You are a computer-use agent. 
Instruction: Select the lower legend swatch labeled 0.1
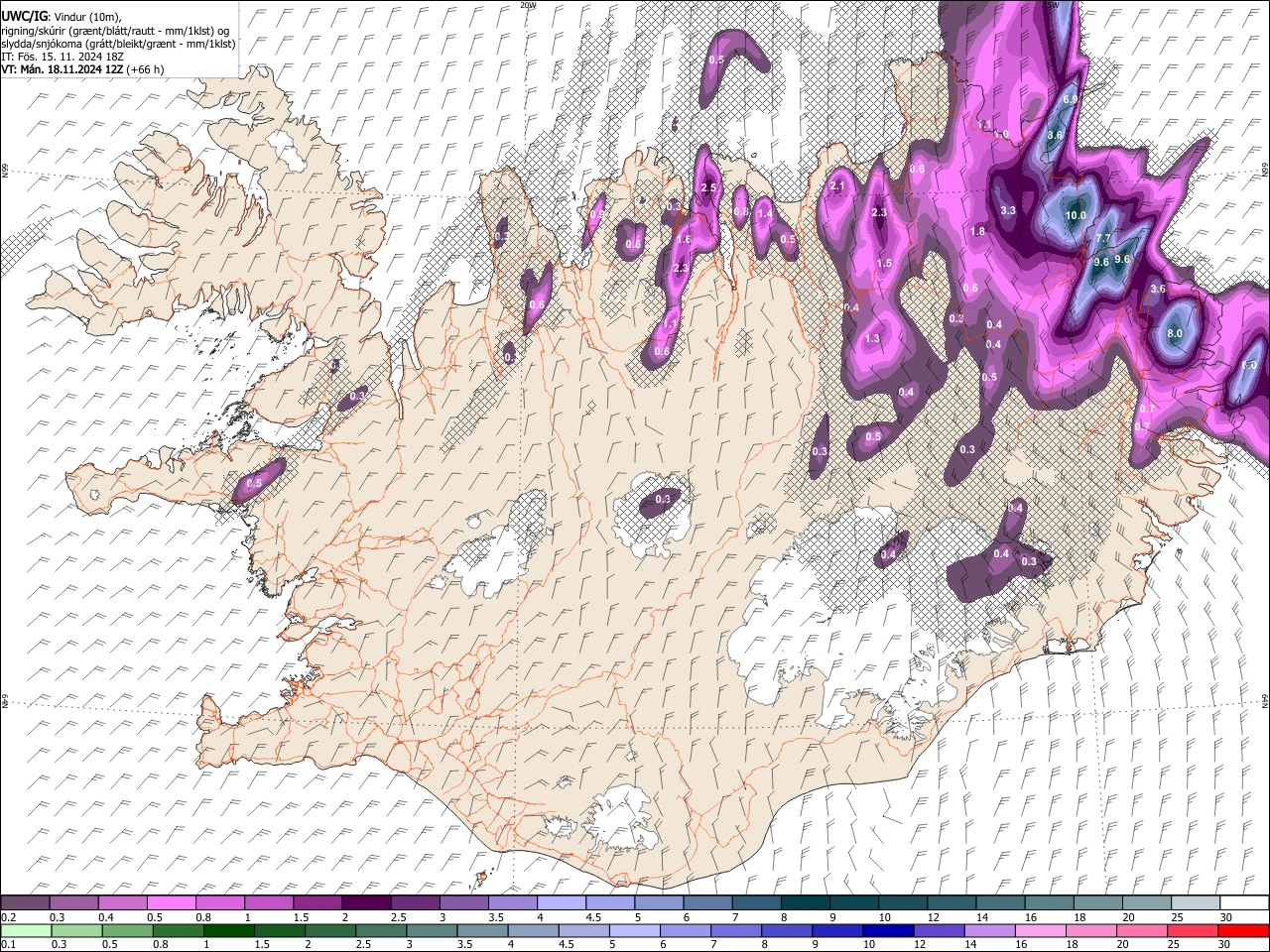(25, 930)
